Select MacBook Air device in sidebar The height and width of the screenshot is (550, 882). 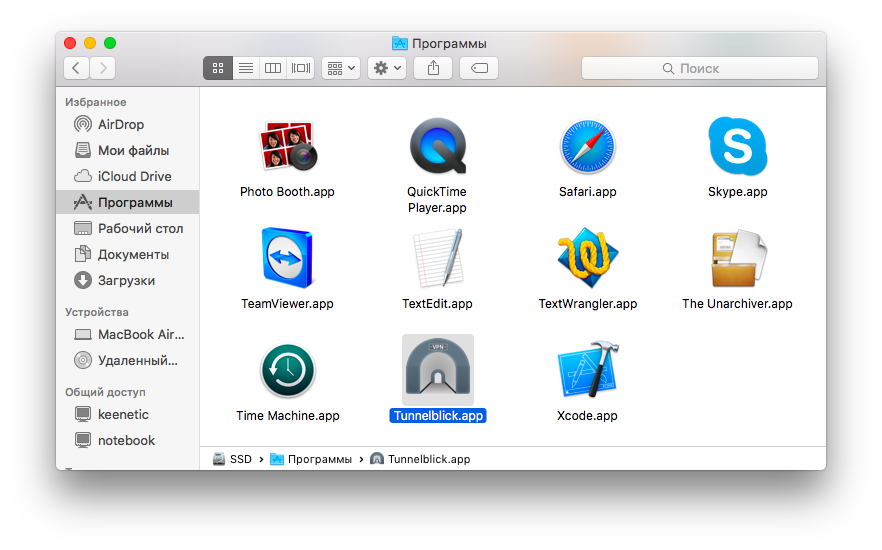tap(128, 335)
